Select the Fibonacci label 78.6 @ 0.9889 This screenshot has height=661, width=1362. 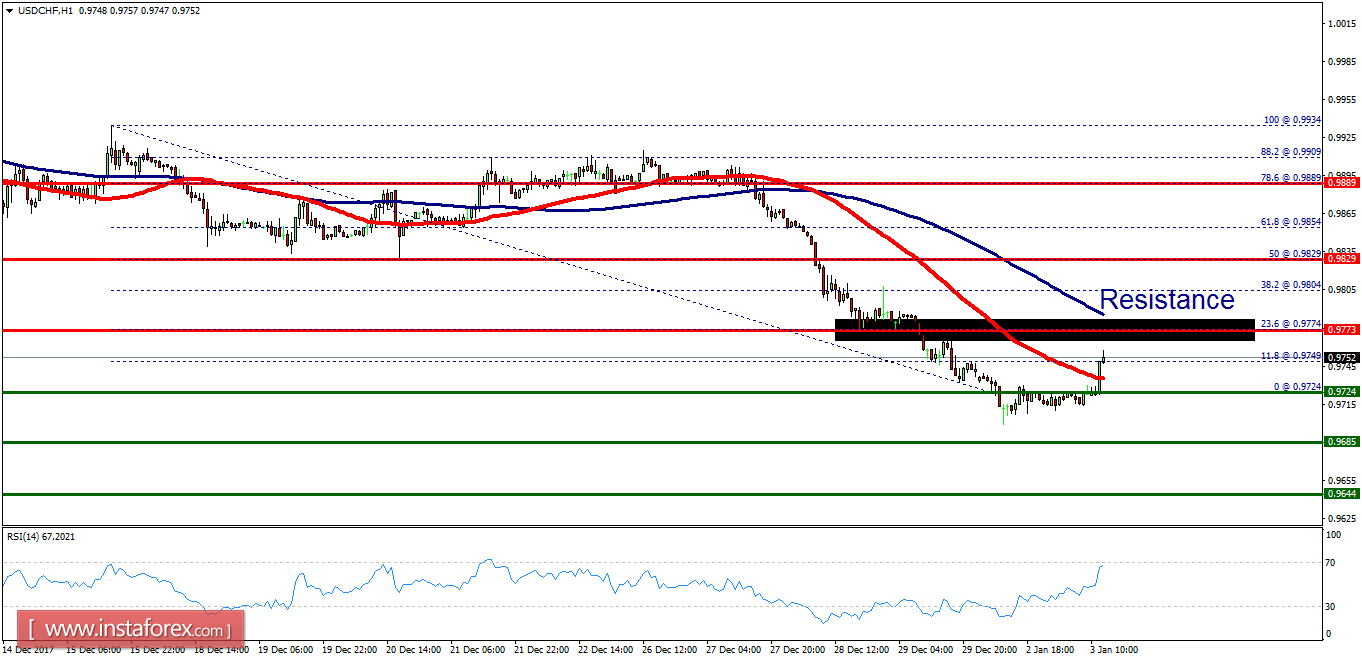pos(1291,177)
